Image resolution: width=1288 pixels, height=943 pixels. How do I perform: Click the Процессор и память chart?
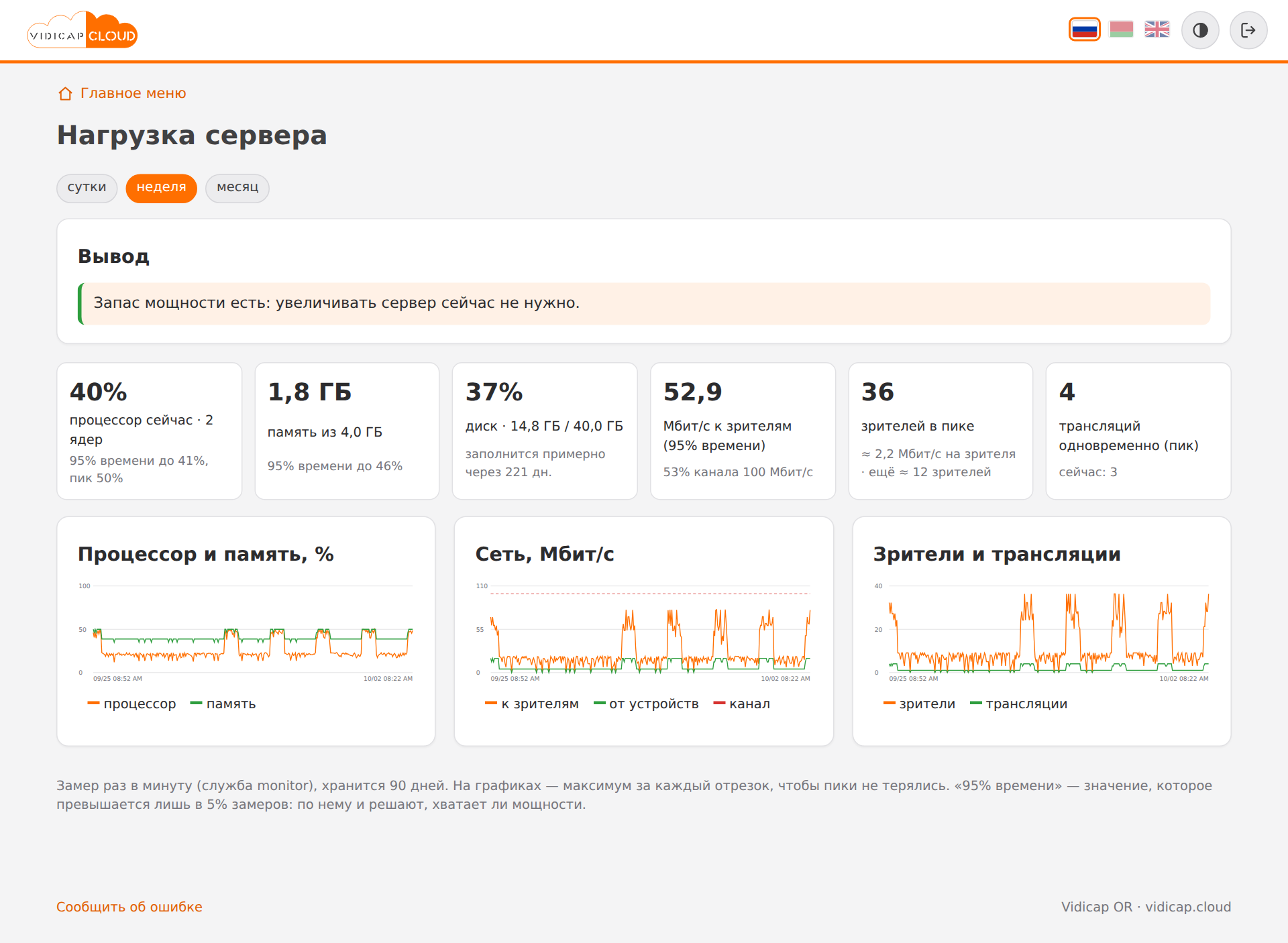point(246,631)
